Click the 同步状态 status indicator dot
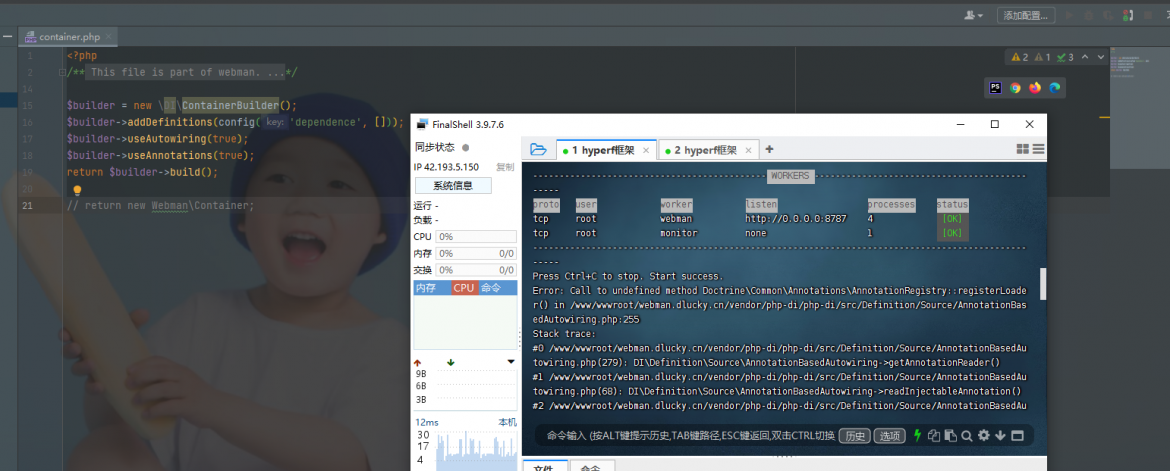 tap(466, 147)
